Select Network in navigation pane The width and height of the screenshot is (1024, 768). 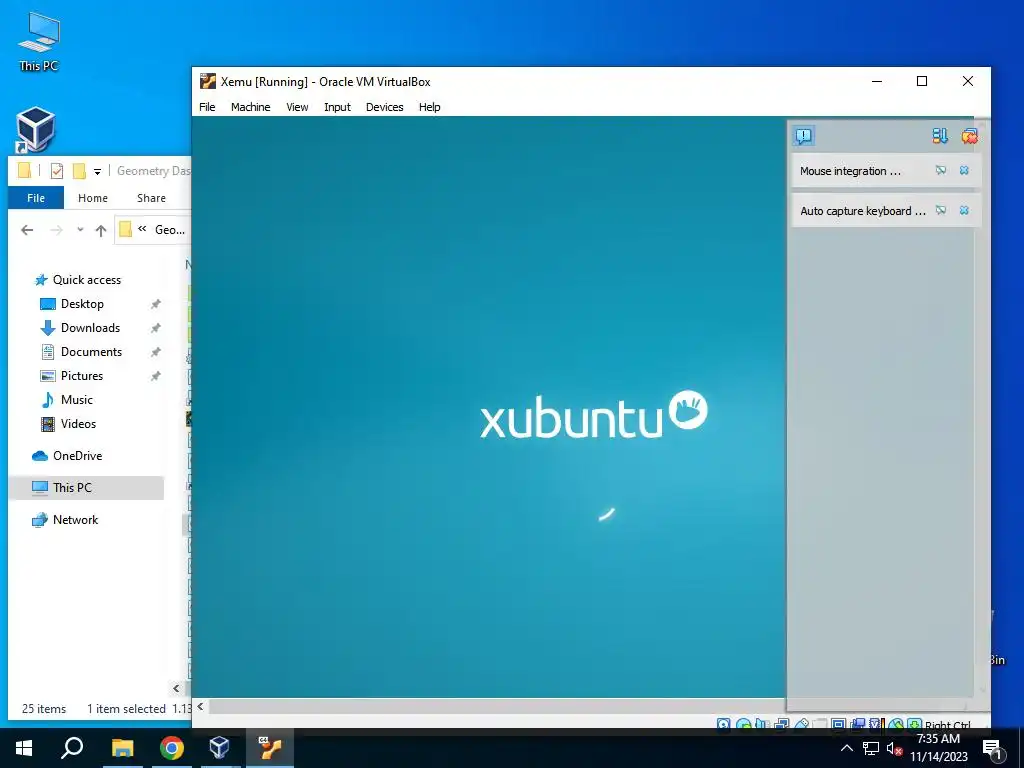[75, 520]
